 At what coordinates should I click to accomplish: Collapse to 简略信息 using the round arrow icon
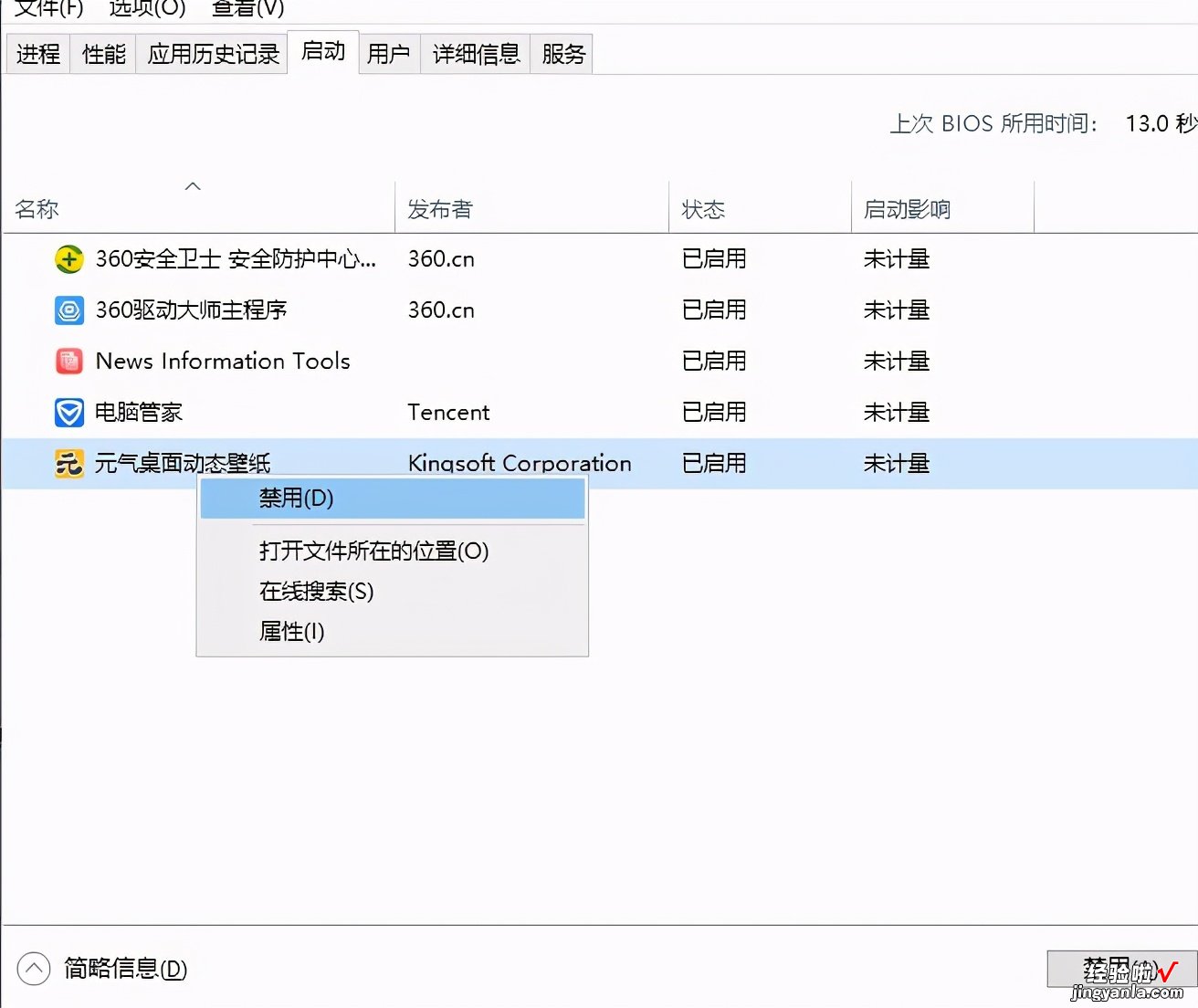click(x=34, y=969)
